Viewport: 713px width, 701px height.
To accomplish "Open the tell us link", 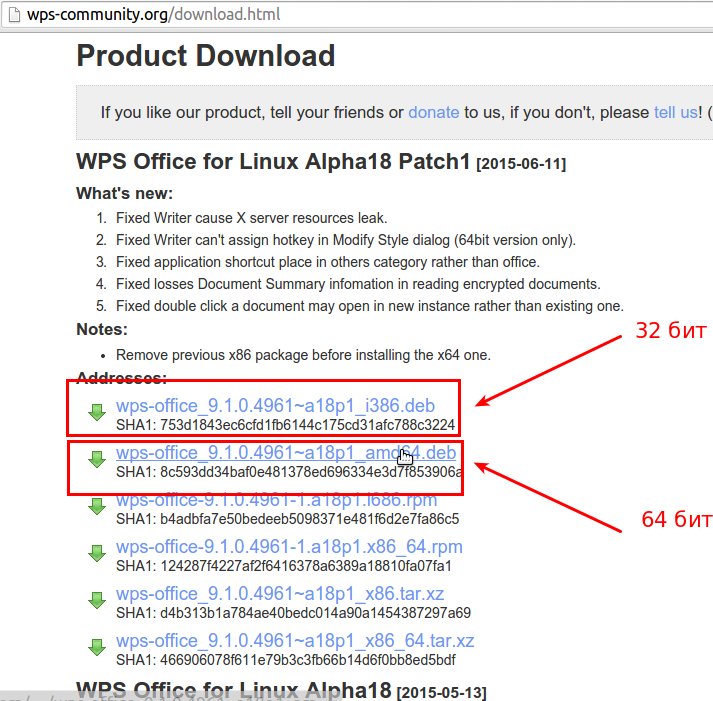I will click(676, 112).
